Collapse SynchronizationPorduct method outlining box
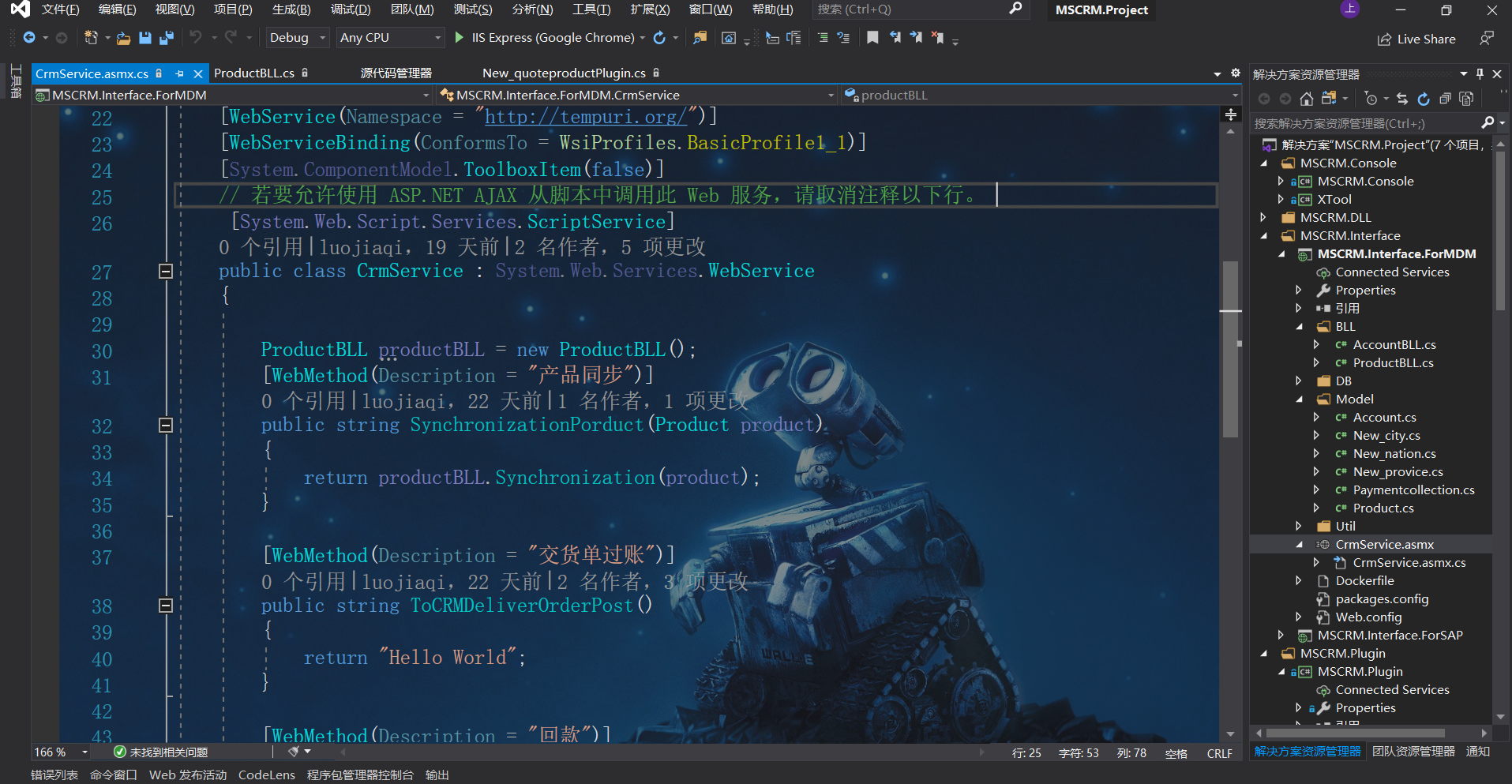 pos(166,426)
